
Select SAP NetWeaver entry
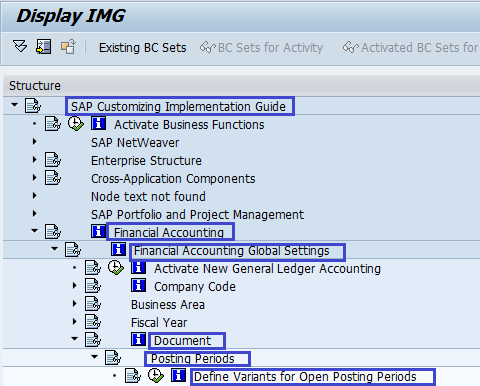(x=135, y=143)
